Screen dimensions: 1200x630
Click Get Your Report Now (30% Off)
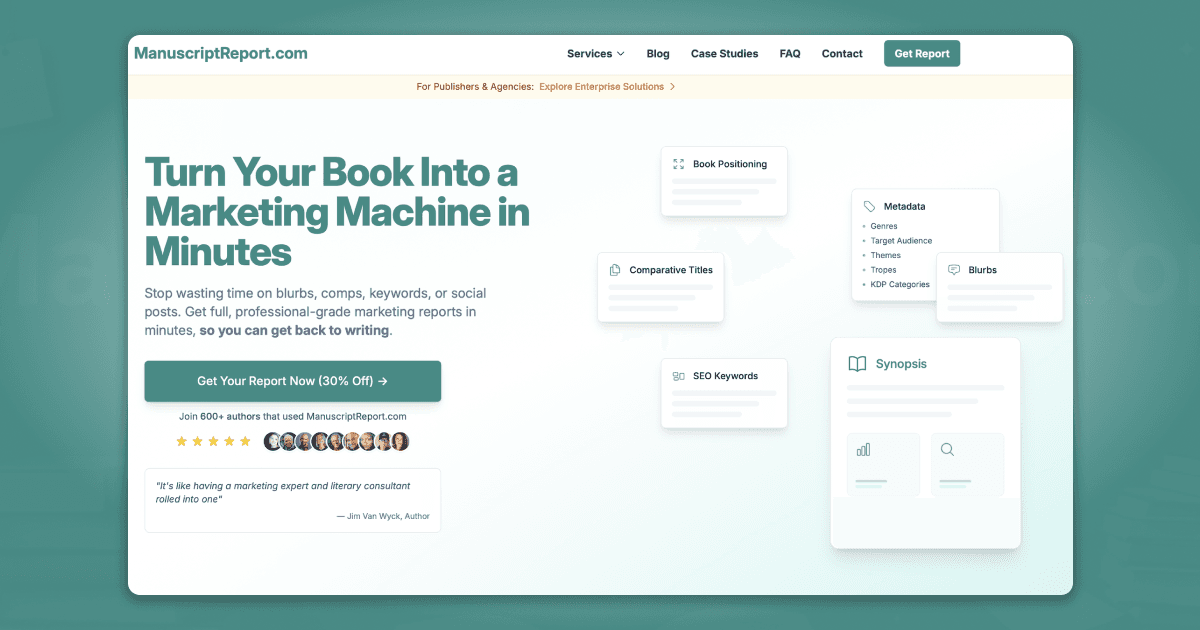coord(292,381)
